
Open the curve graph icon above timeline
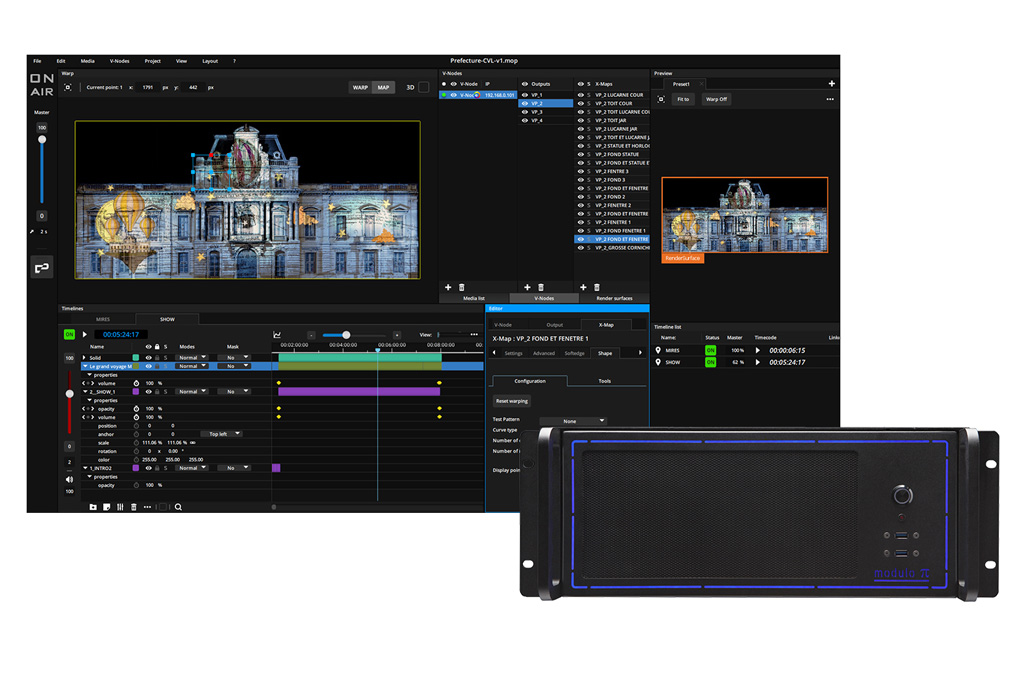tap(277, 335)
